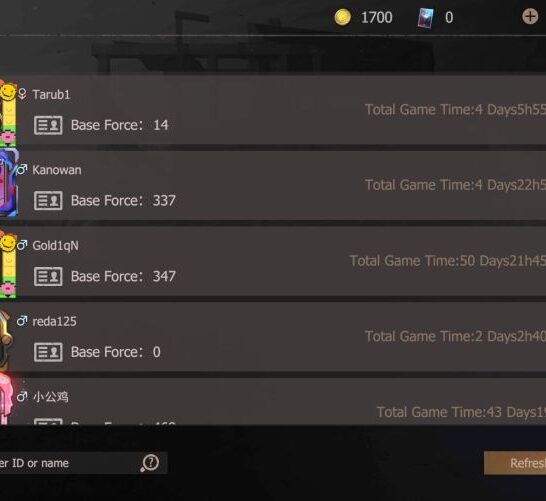
Task: Click the male gender icon beside reda125
Action: (x=22, y=321)
